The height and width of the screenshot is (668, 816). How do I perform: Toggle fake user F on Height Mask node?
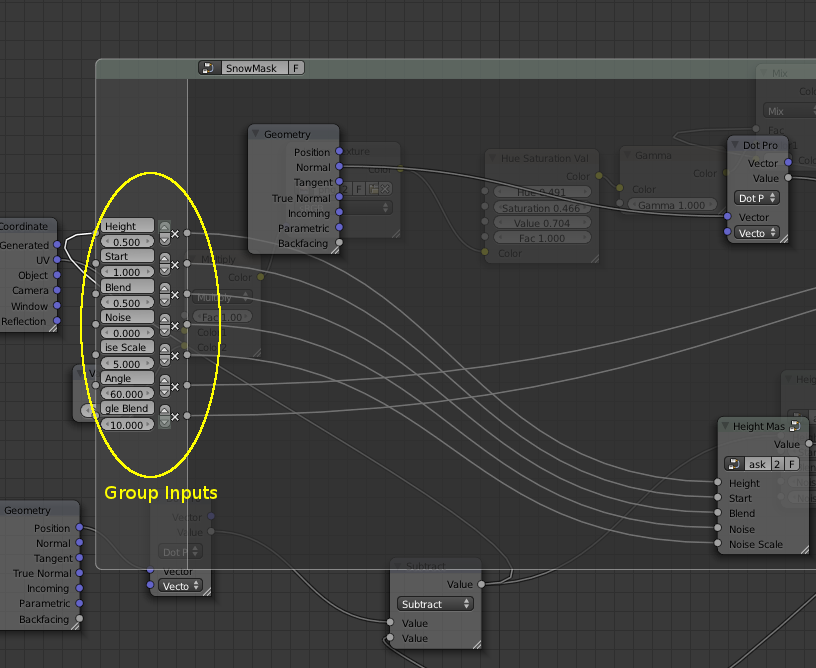tap(792, 464)
